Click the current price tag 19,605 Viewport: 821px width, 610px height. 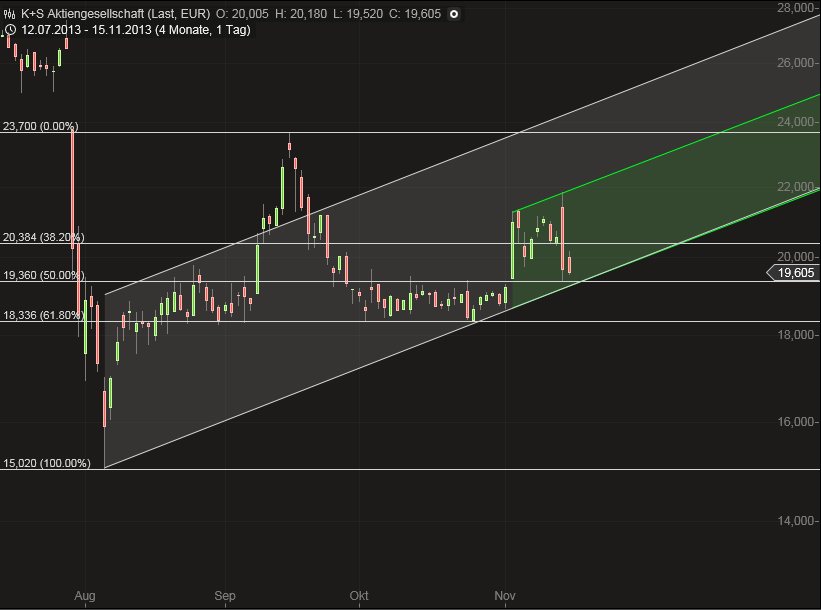coord(793,273)
